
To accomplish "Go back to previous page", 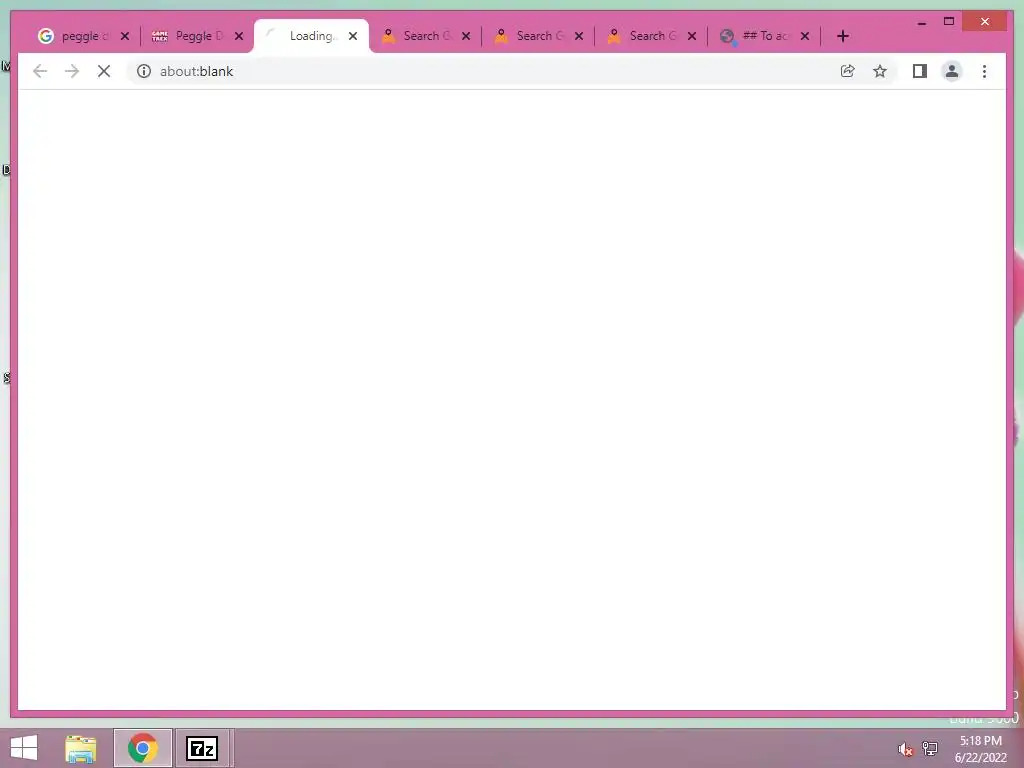I will [x=40, y=71].
